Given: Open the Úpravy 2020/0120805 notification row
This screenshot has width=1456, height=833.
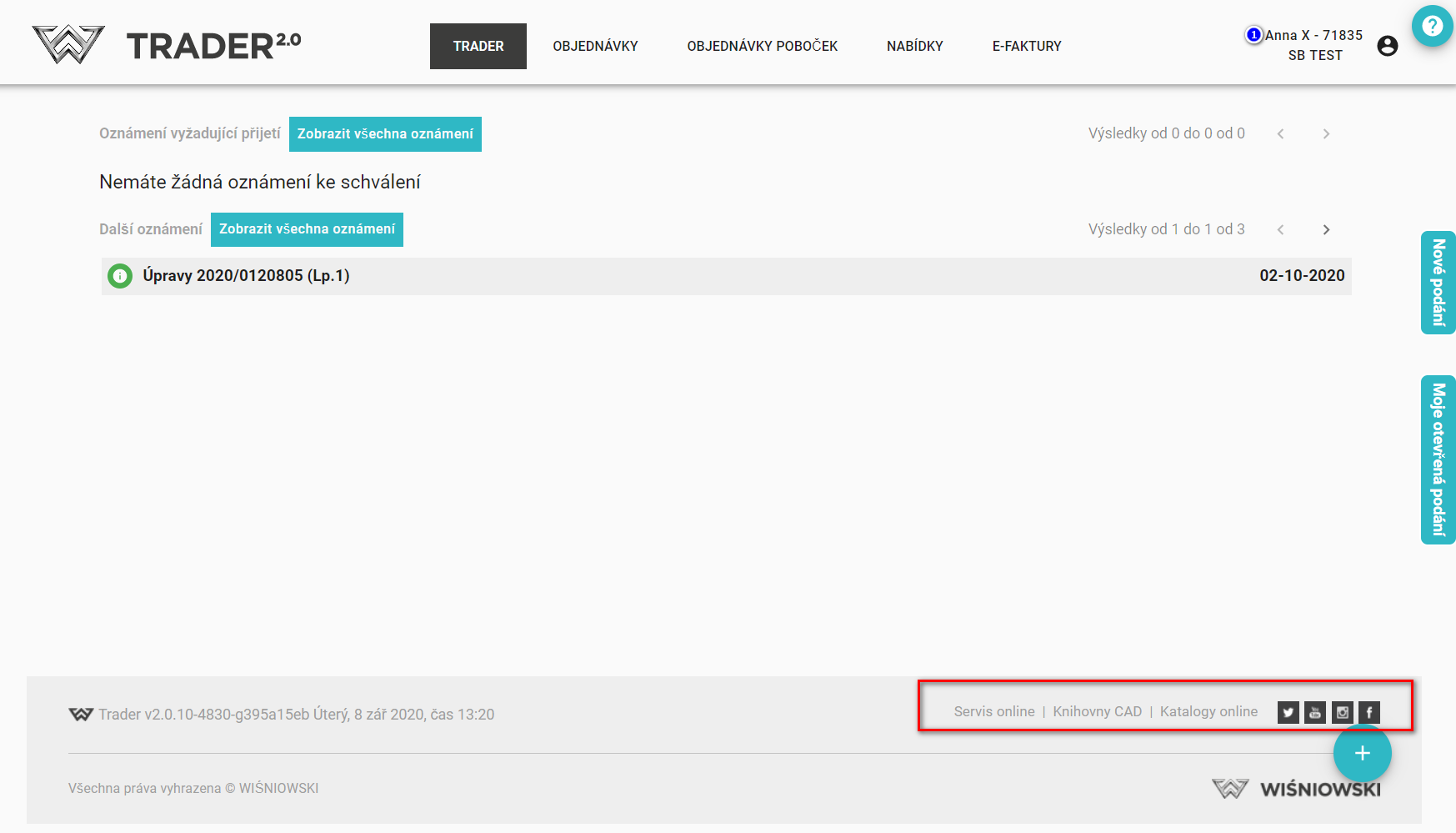Looking at the screenshot, I should (725, 276).
